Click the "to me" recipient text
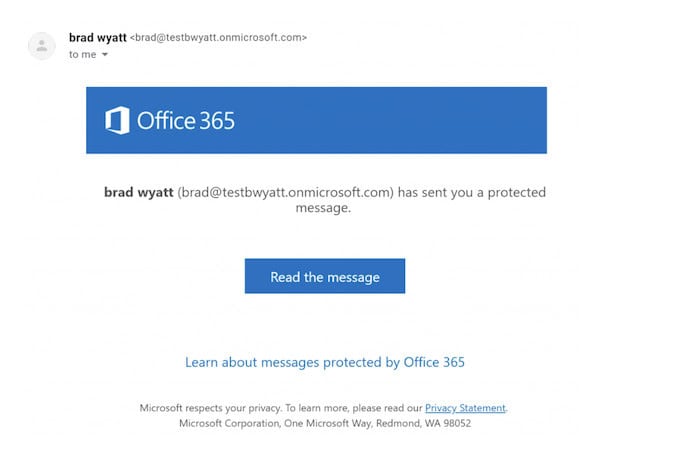Screen dimensions: 700x450 [x=83, y=54]
